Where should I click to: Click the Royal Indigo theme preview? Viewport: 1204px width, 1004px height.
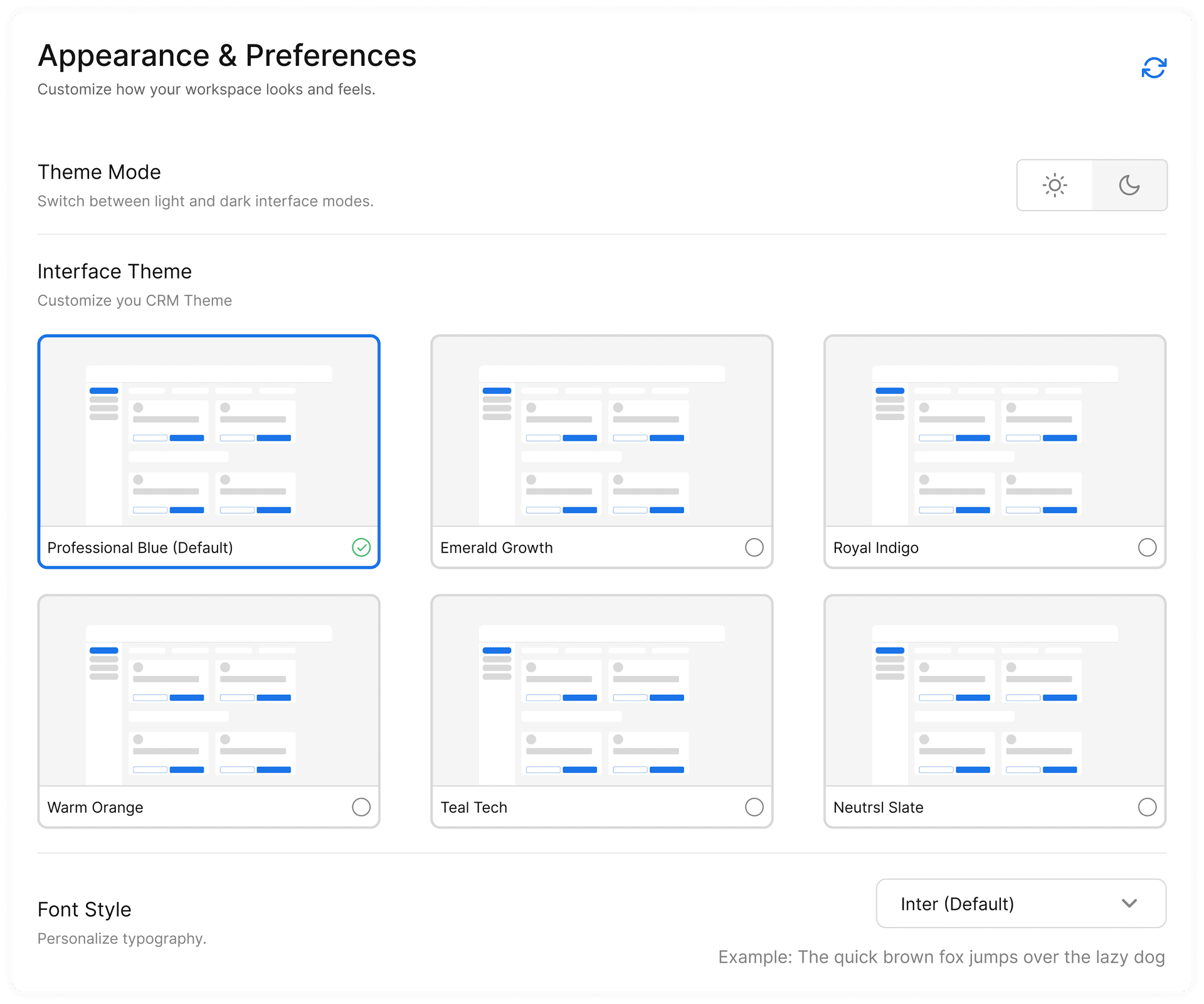click(x=995, y=433)
